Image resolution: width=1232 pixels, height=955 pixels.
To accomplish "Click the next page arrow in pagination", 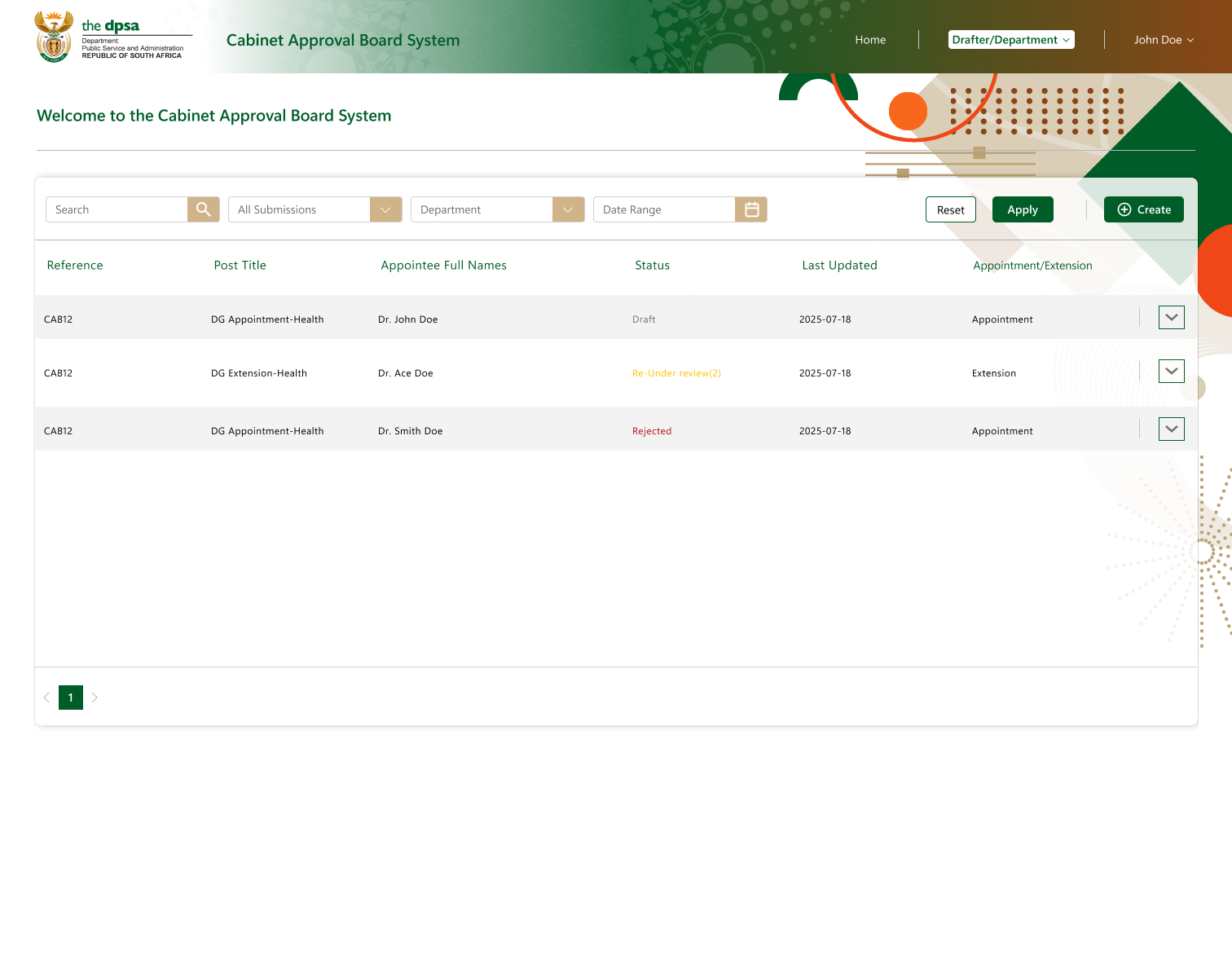I will [95, 698].
